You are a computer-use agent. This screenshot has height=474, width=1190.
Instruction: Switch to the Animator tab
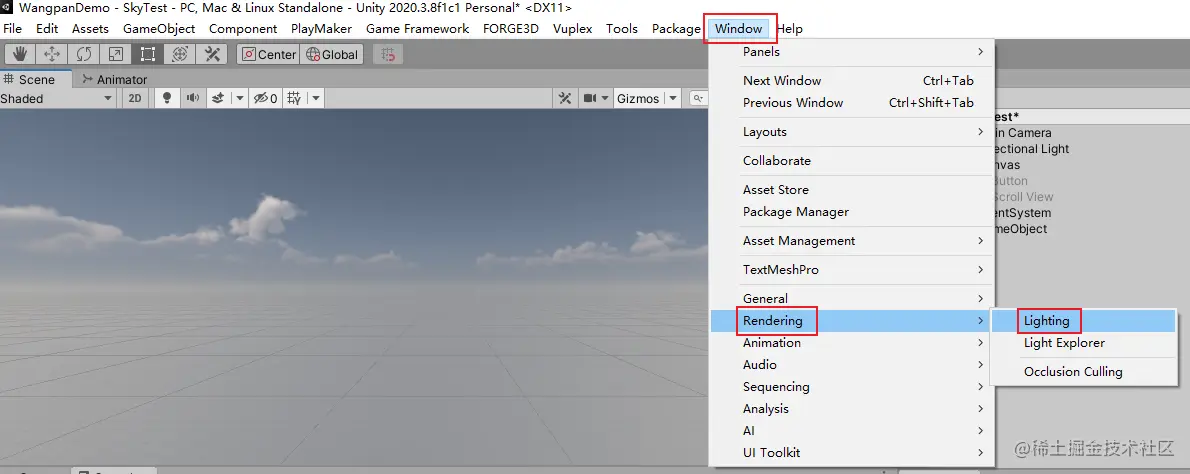(115, 80)
